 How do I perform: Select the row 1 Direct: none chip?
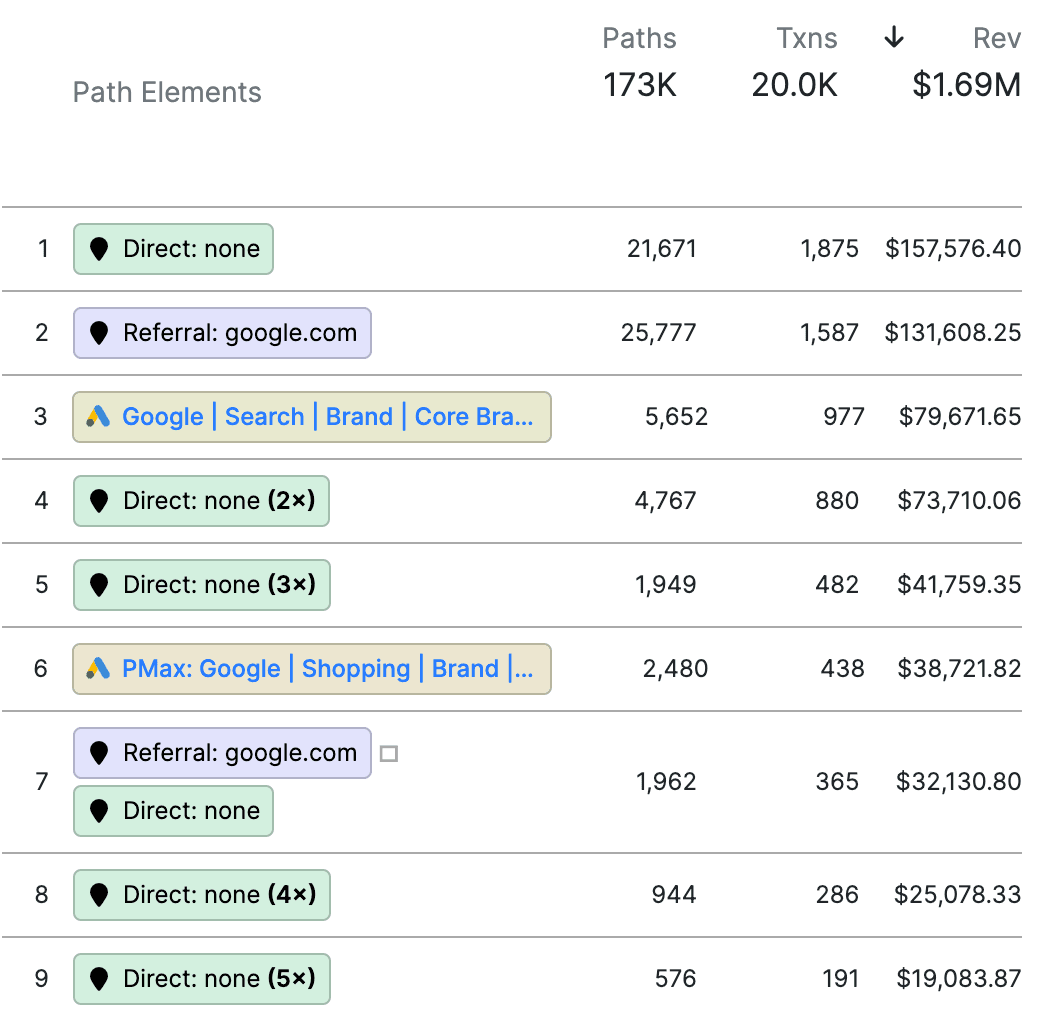tap(173, 249)
